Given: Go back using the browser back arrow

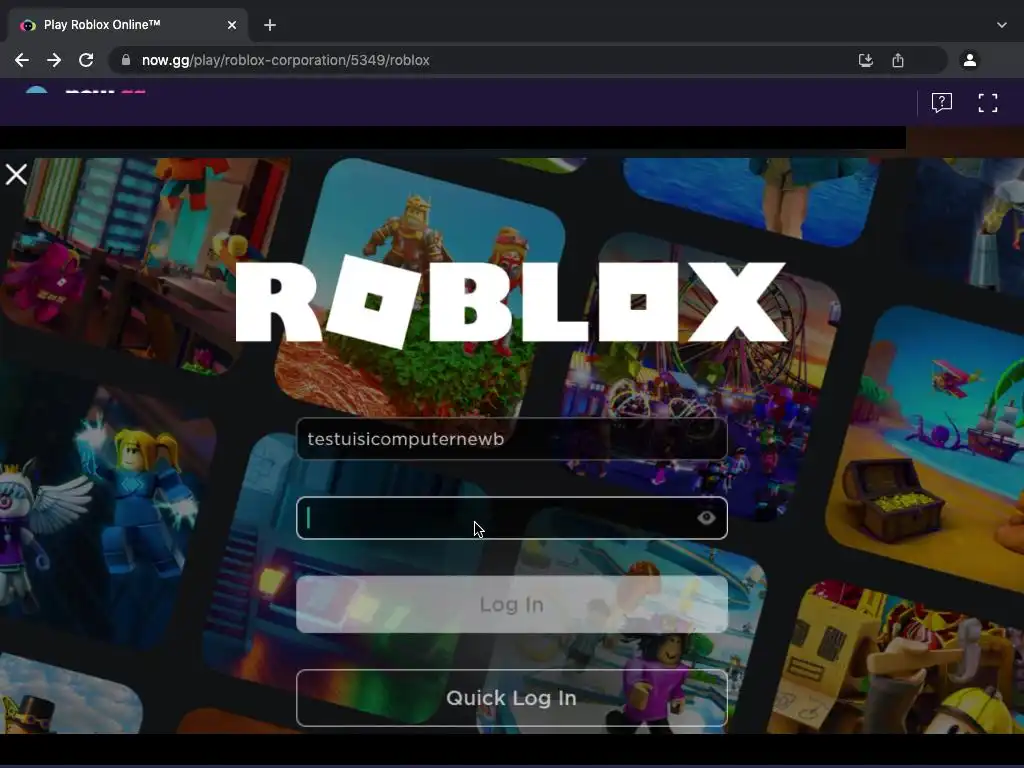Looking at the screenshot, I should 22,60.
